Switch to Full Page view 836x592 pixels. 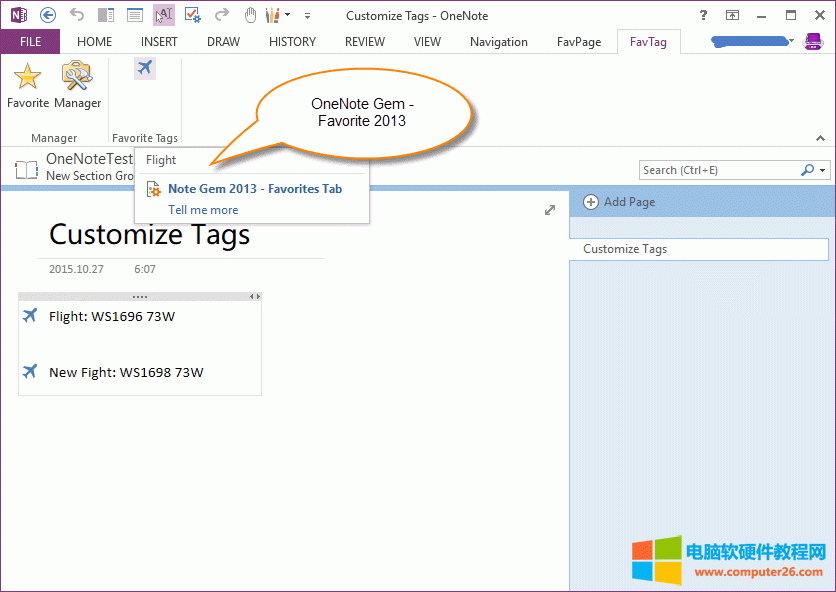coord(135,15)
